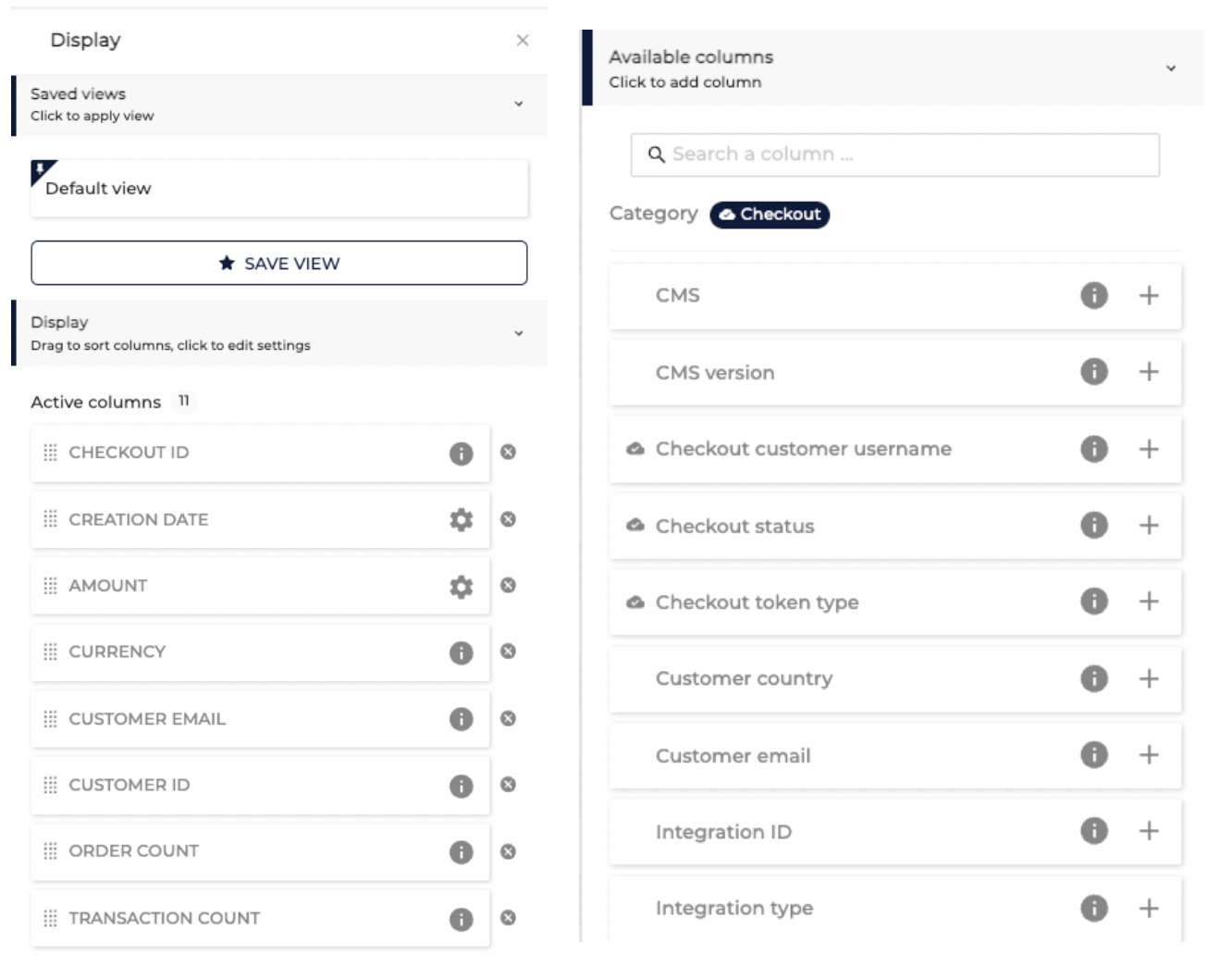Screen dimensions: 1232x955
Task: Open the Creation Date column settings gear
Action: (461, 520)
